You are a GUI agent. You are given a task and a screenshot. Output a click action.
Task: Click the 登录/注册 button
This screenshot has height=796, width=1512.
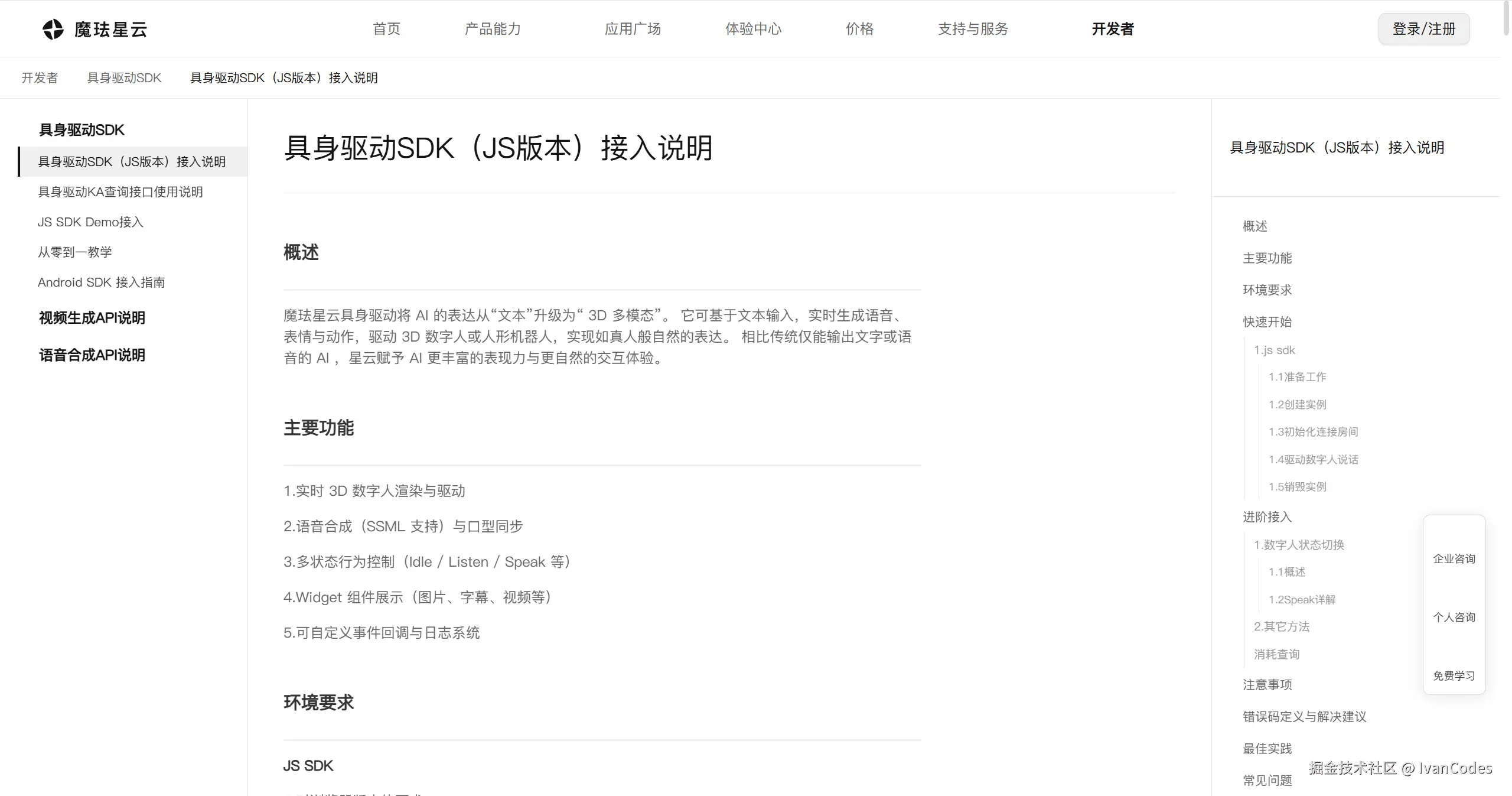click(1424, 29)
